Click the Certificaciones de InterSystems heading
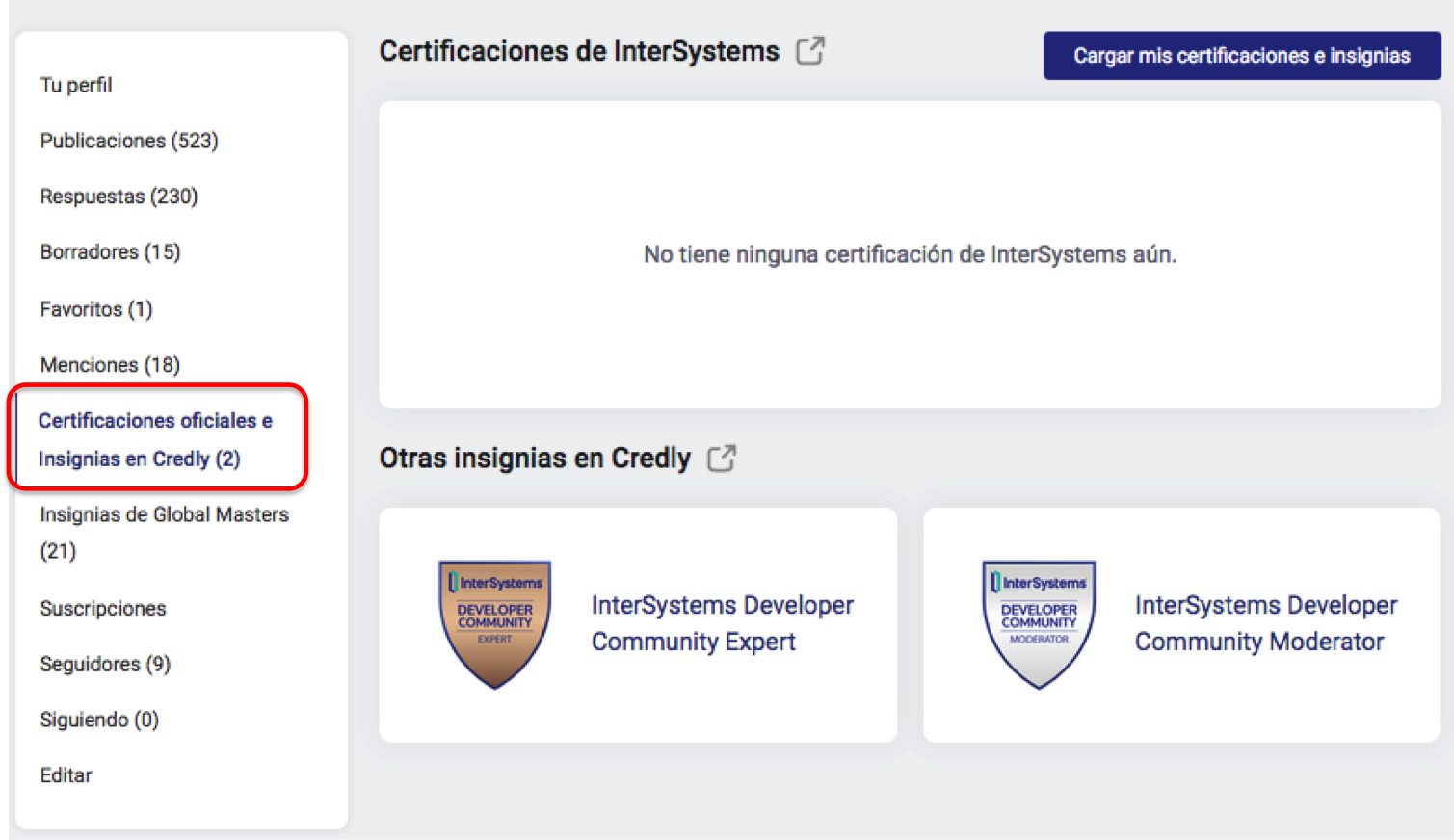 [579, 51]
